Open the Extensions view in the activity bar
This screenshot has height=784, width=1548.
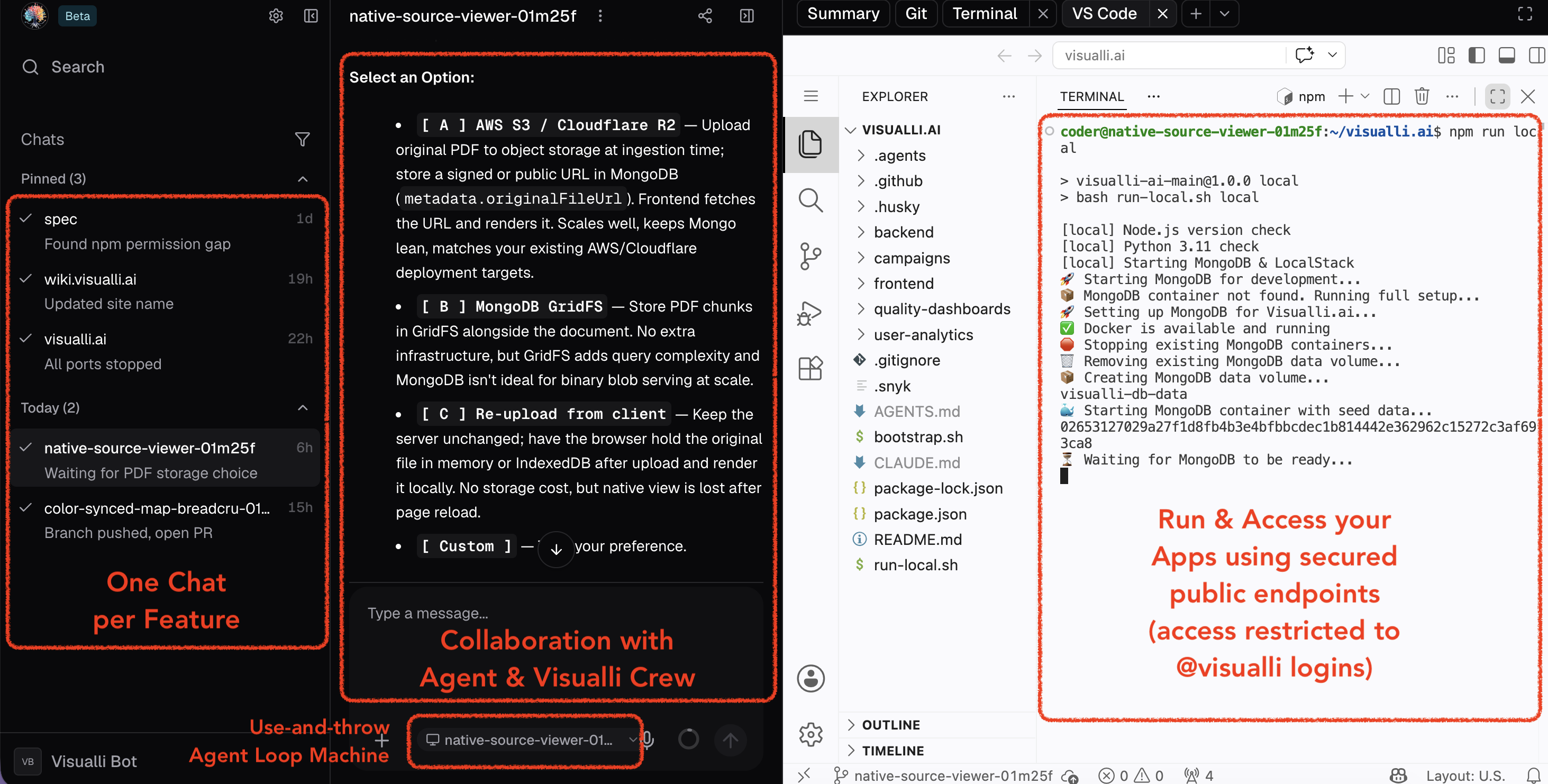[x=810, y=368]
